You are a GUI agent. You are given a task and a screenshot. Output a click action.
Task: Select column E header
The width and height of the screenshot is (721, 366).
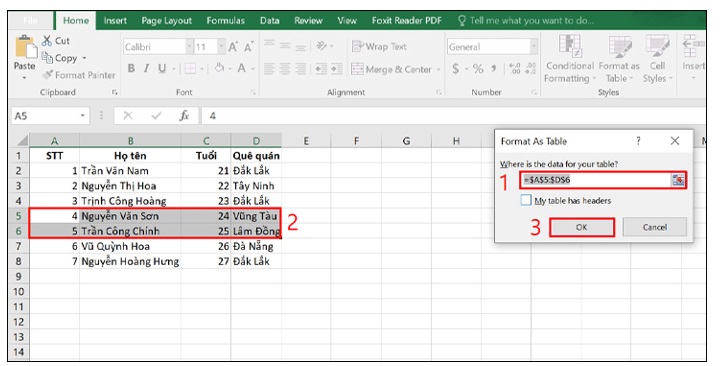[306, 141]
